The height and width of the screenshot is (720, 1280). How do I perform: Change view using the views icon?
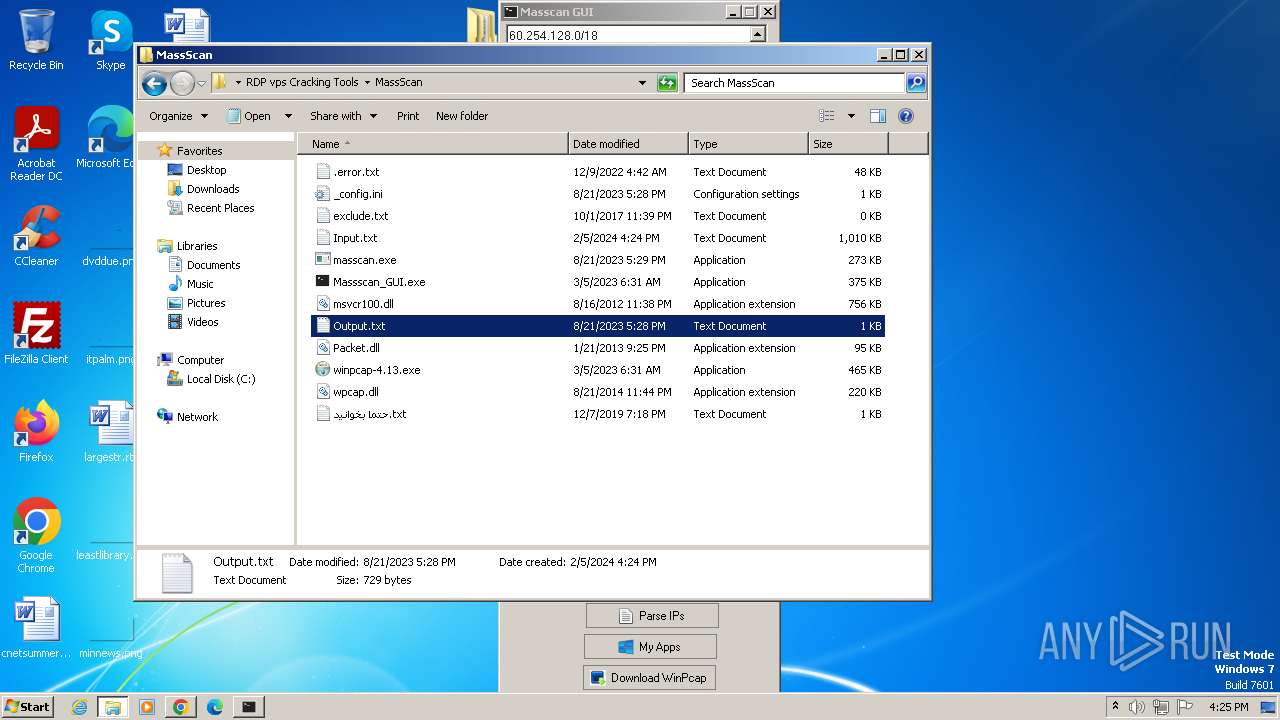[827, 116]
